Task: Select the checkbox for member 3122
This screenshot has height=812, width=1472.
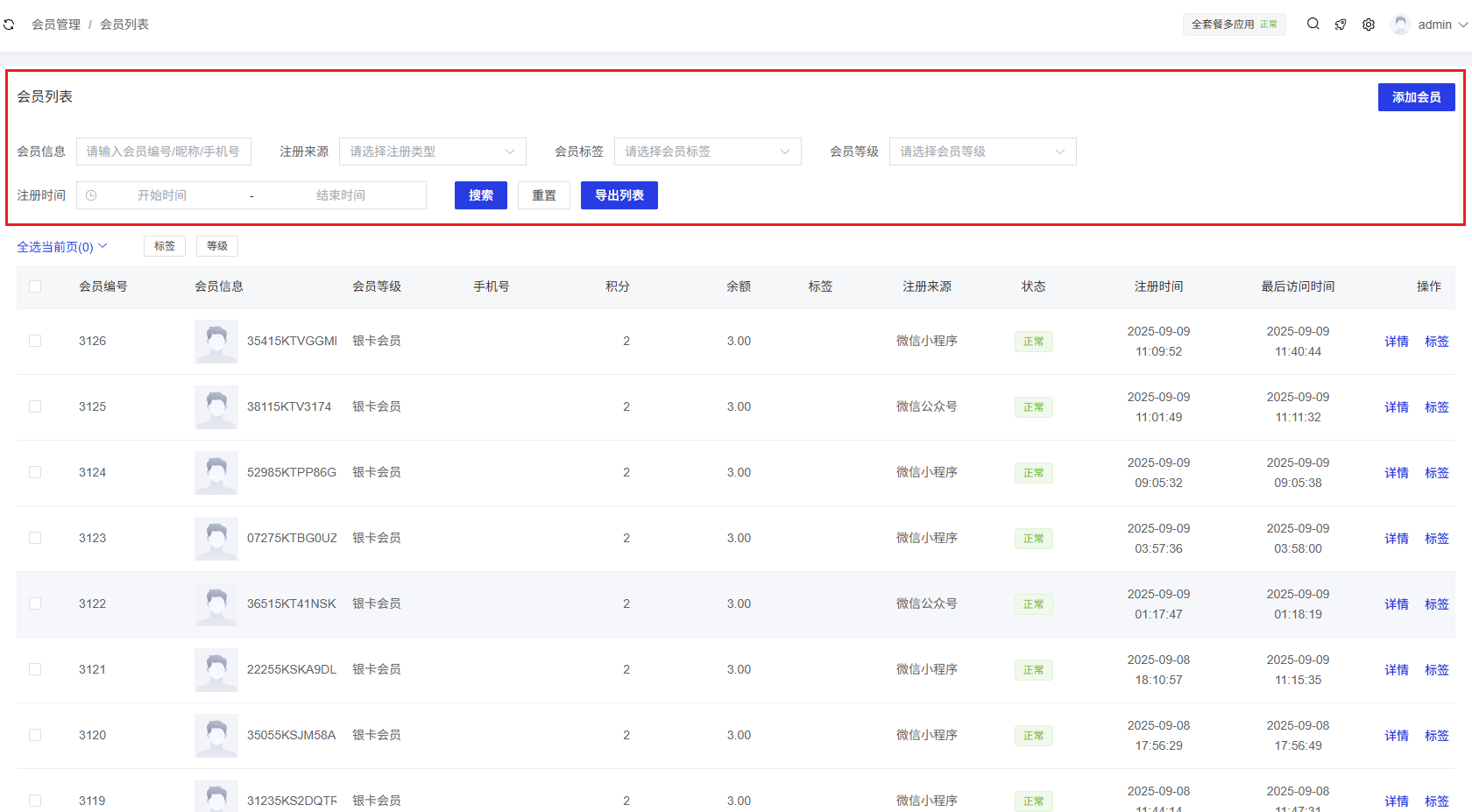Action: coord(35,604)
